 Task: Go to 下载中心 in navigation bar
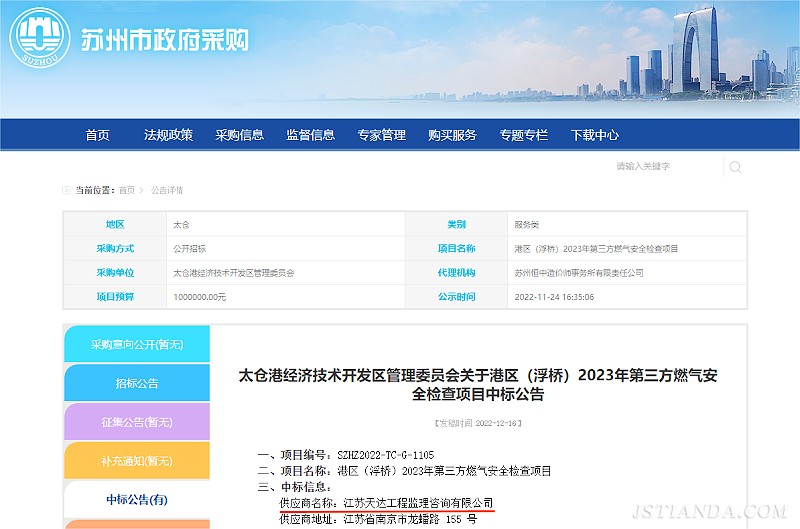pyautogui.click(x=595, y=135)
